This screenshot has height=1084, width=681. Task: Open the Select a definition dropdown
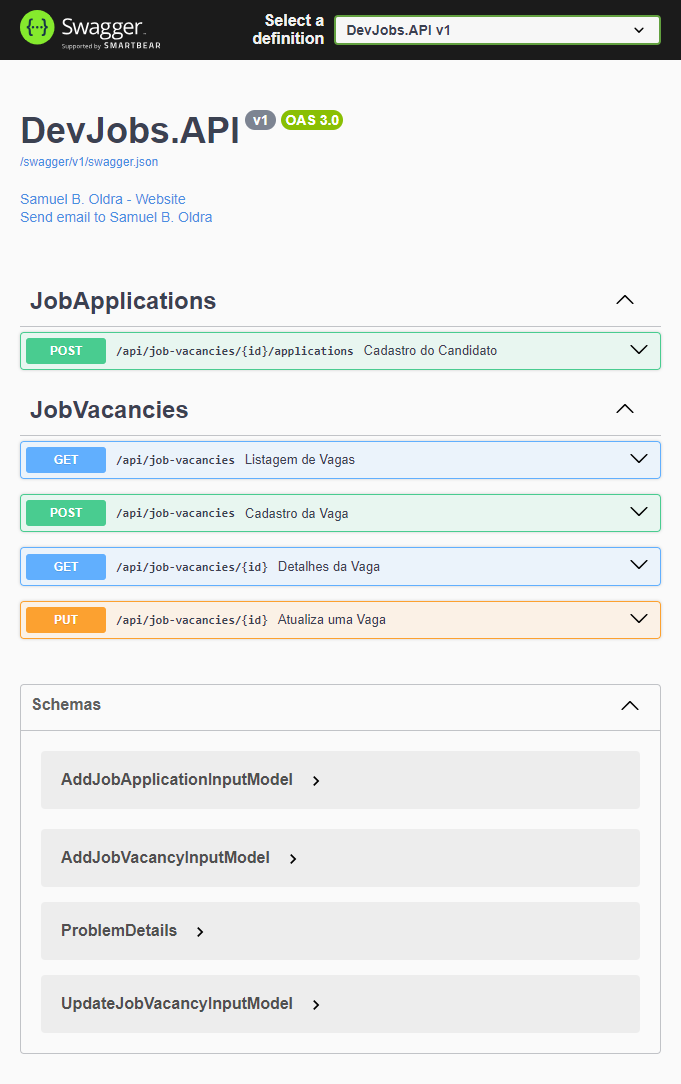[x=497, y=30]
